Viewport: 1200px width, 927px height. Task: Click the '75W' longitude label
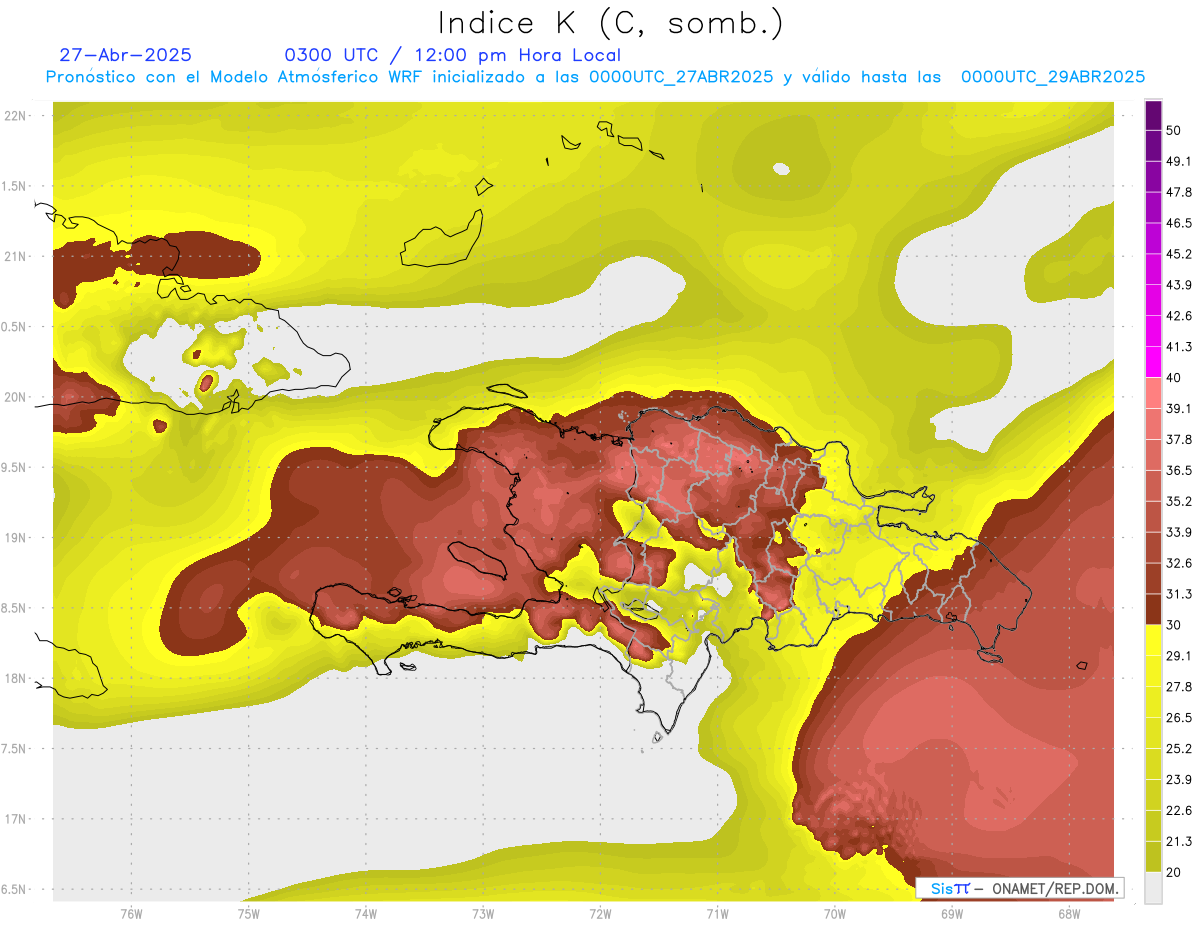[x=248, y=914]
